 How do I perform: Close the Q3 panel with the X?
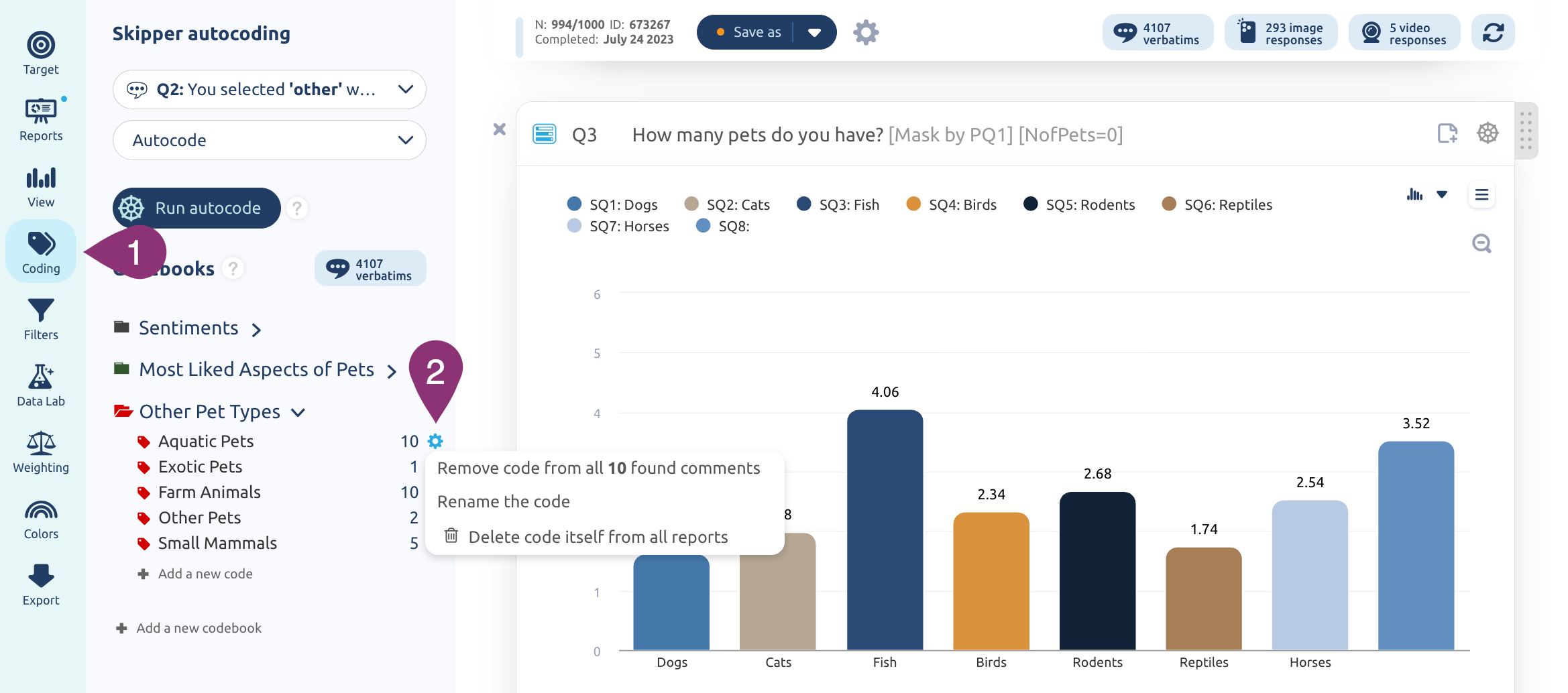(500, 129)
